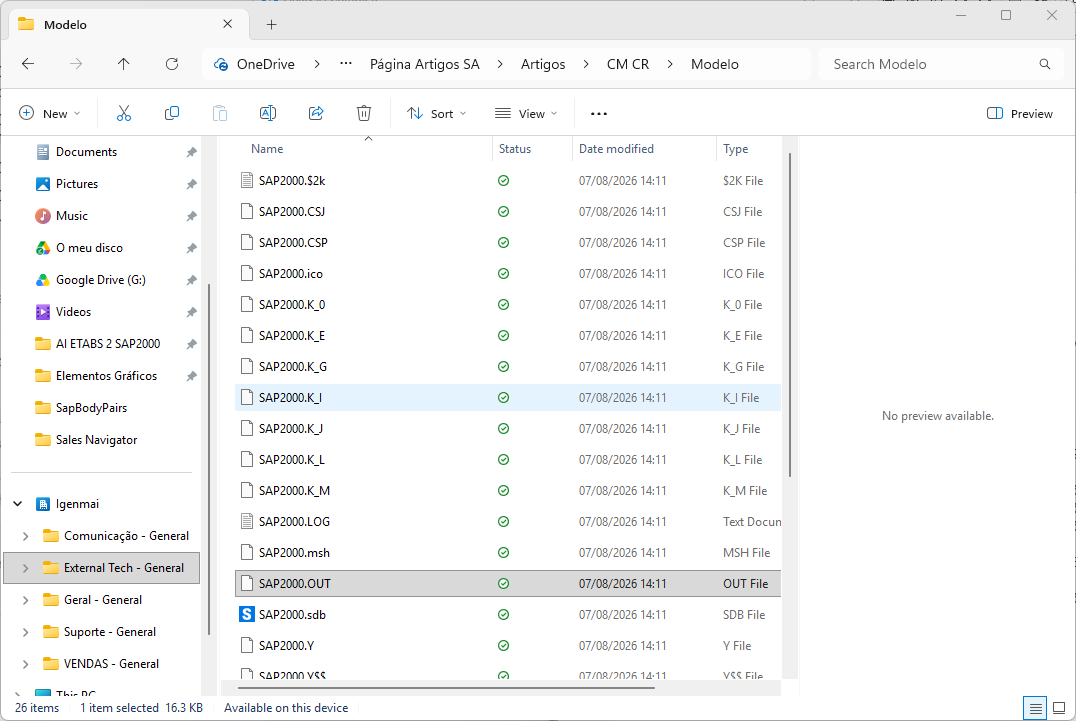Click the Copy icon in toolbar
The width and height of the screenshot is (1076, 721).
coord(172,113)
